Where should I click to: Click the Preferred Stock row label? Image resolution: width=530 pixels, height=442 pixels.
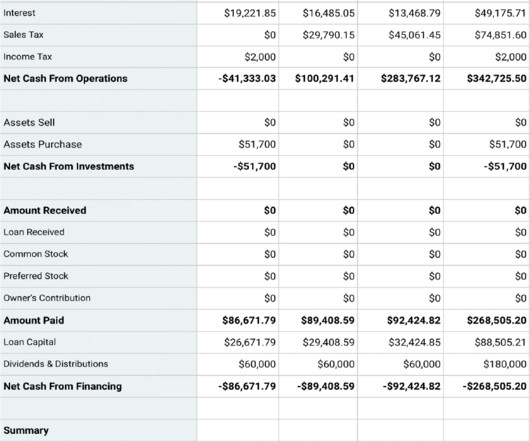coord(36,276)
